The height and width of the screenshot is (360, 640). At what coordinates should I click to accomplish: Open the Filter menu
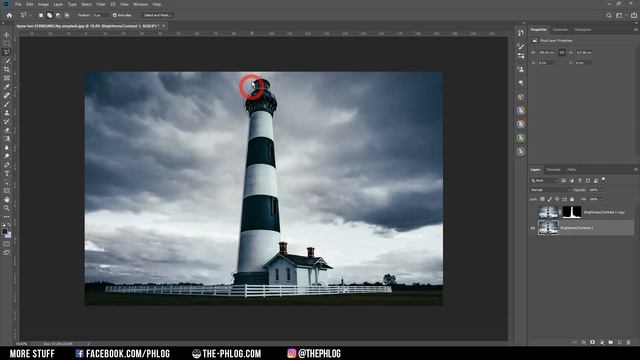[x=101, y=4]
